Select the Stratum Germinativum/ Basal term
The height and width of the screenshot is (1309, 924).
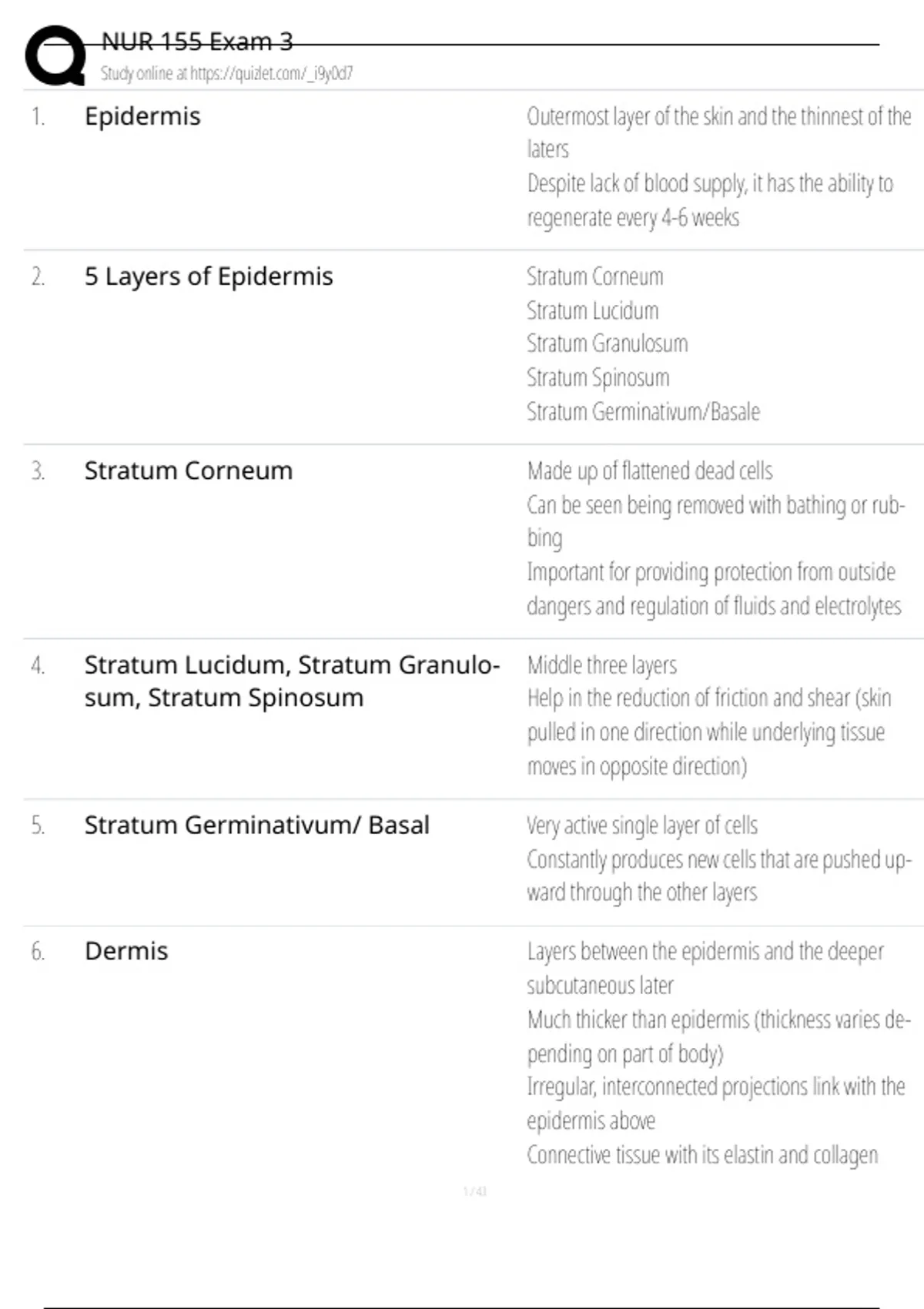pyautogui.click(x=256, y=825)
